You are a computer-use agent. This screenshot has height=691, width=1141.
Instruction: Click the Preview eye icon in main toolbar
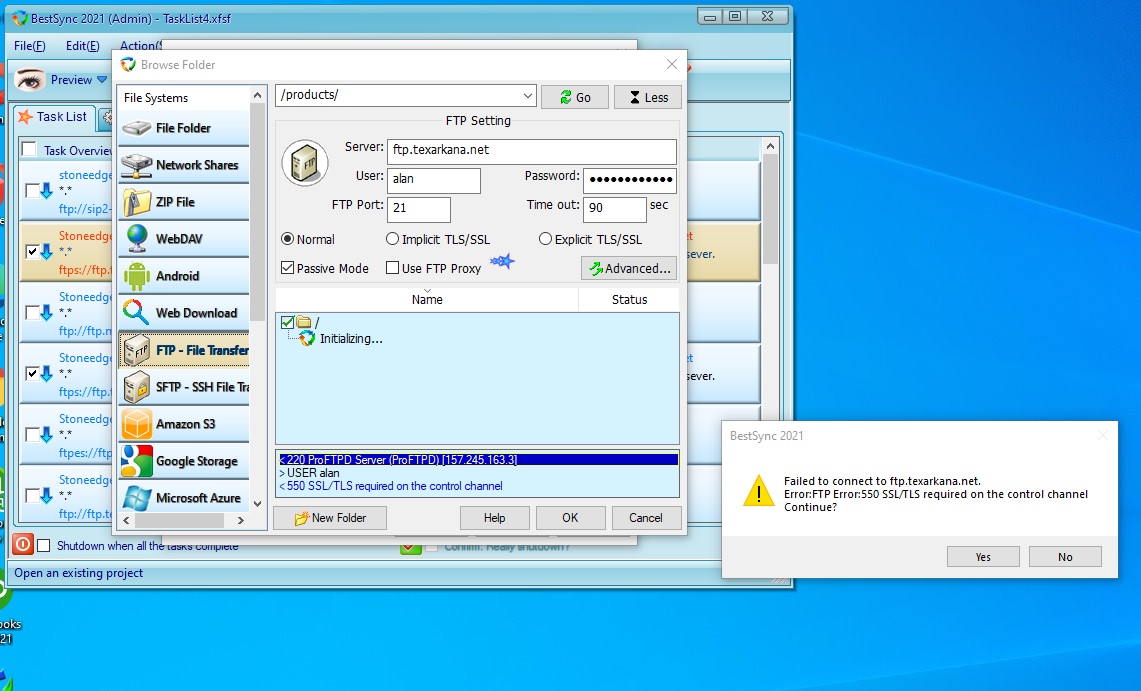tap(30, 80)
